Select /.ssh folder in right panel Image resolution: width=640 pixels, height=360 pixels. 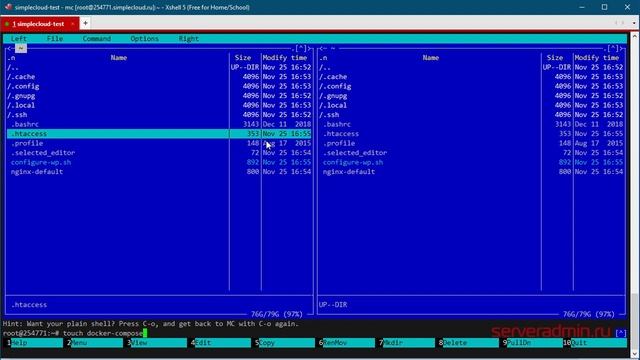471,115
